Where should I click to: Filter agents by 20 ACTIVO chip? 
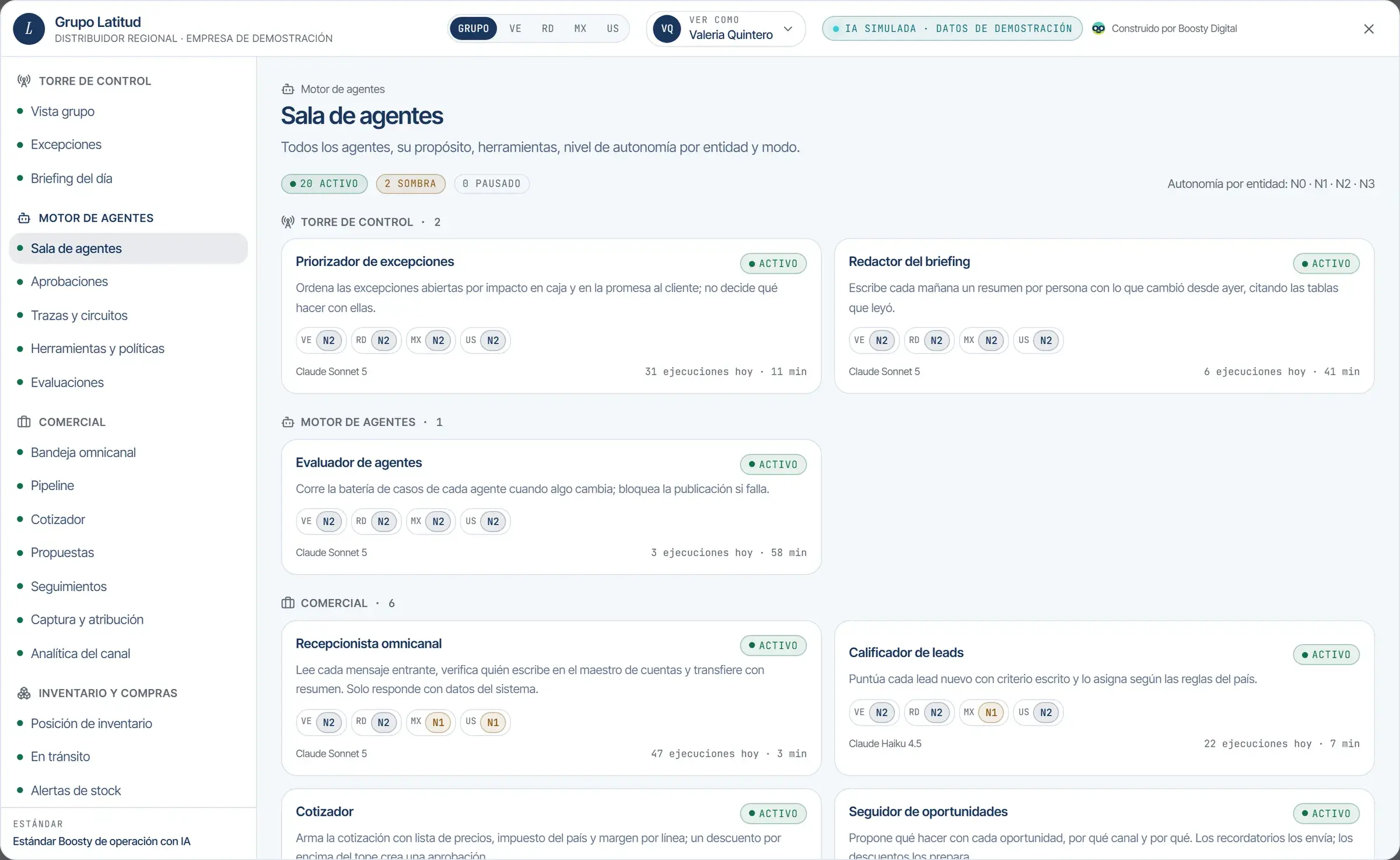click(x=324, y=184)
